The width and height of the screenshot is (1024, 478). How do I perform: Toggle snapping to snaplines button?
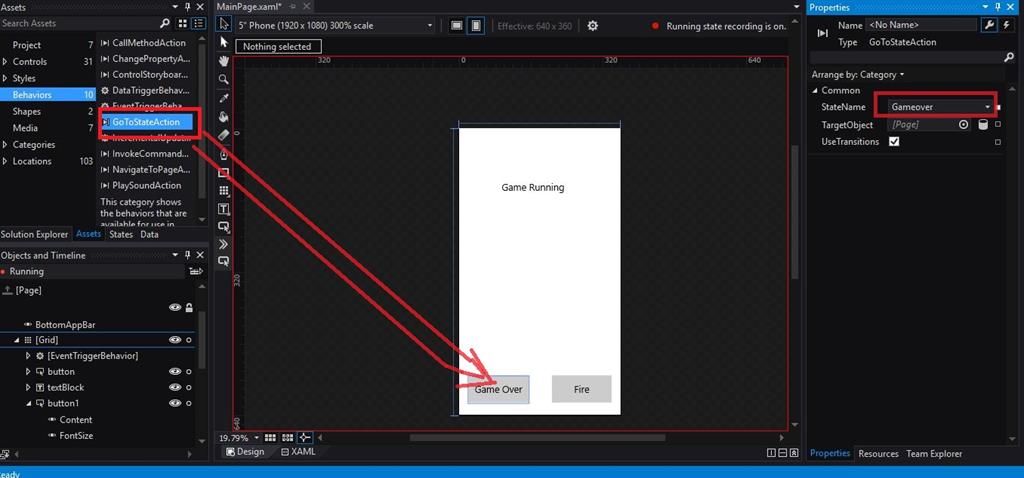pyautogui.click(x=305, y=438)
